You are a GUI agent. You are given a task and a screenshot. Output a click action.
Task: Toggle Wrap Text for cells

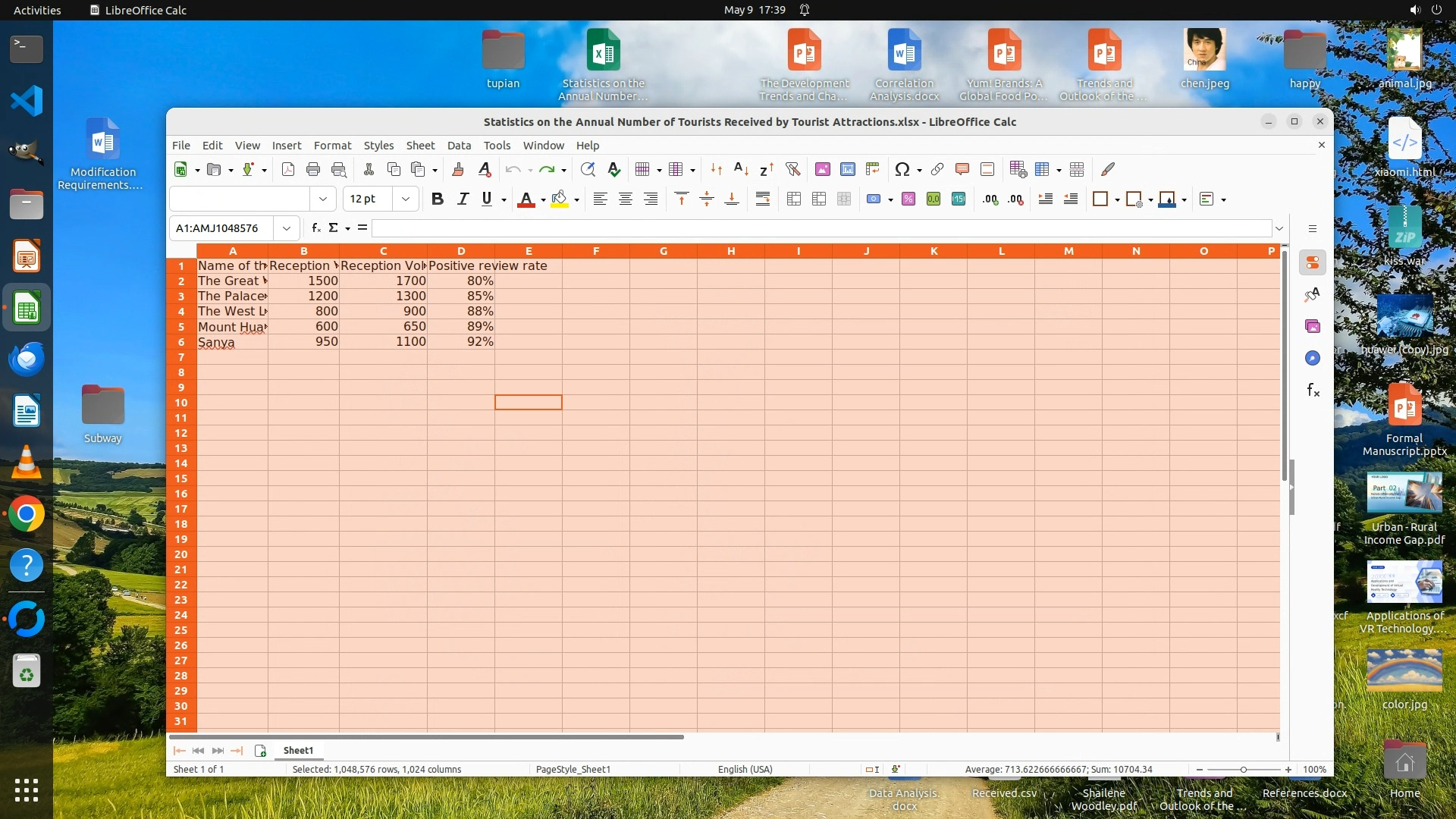(x=763, y=199)
